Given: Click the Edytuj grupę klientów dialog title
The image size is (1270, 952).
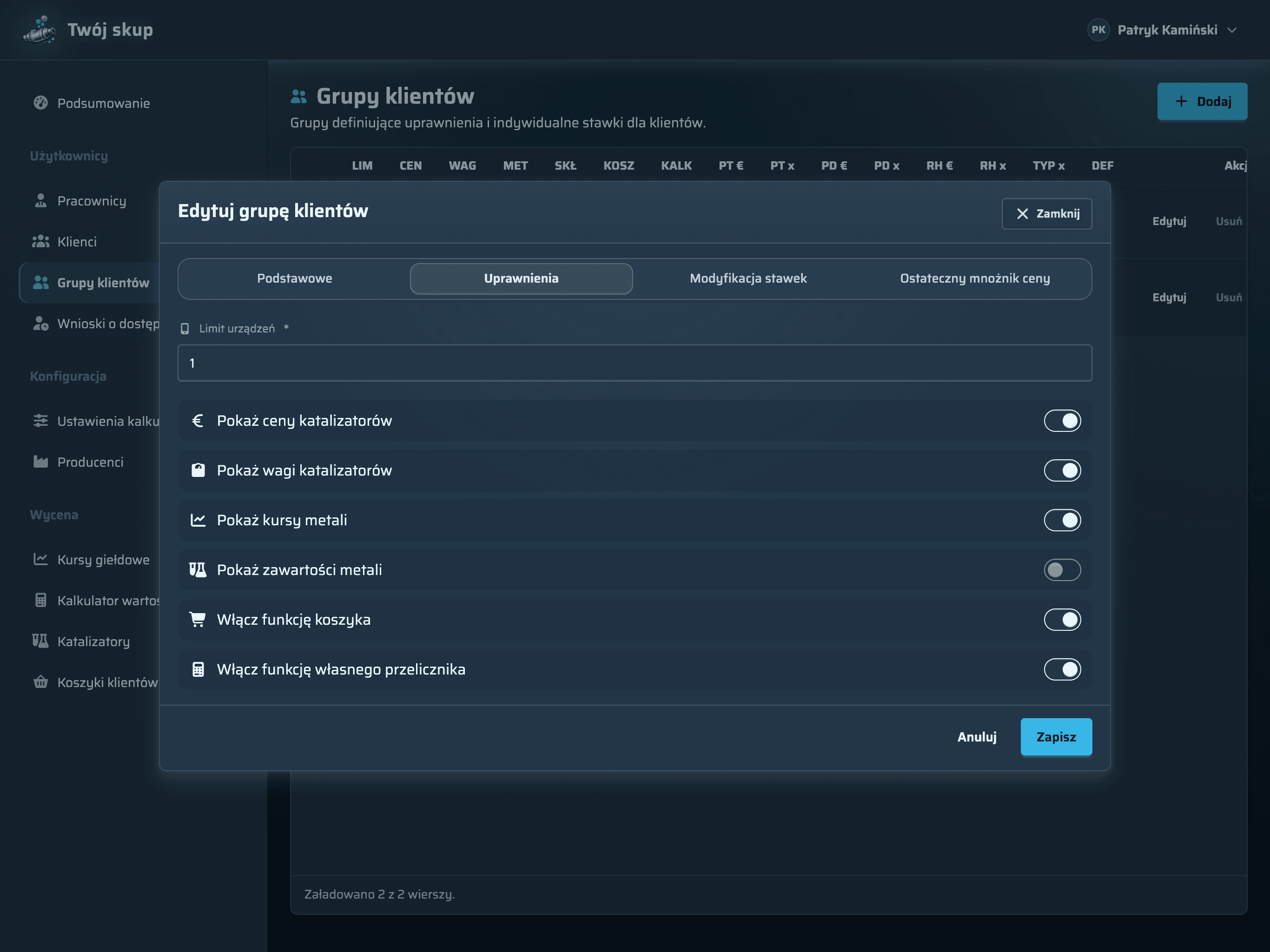Looking at the screenshot, I should tap(273, 211).
